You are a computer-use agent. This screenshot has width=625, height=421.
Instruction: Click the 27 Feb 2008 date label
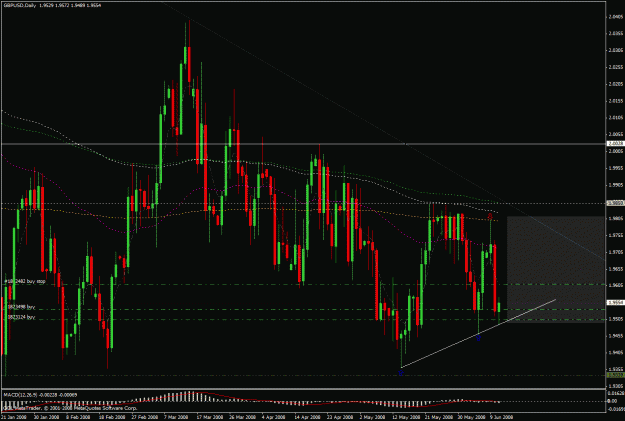tap(145, 417)
